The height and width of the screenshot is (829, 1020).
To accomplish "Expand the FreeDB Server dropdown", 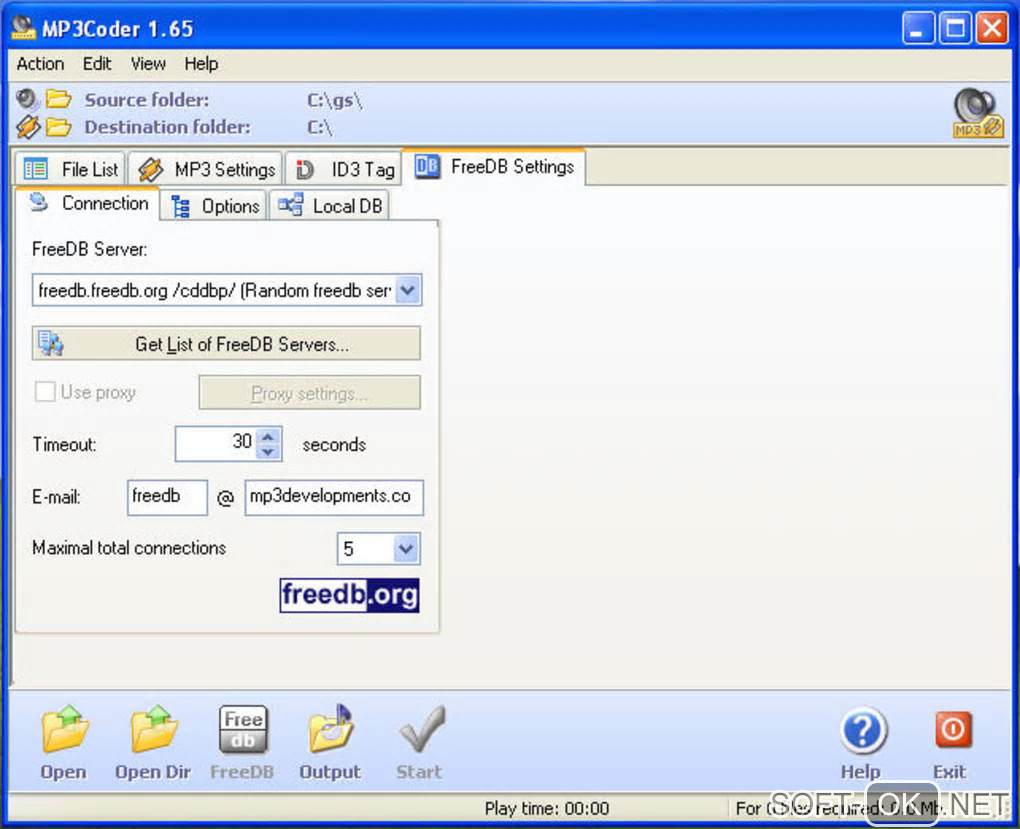I will coord(408,290).
